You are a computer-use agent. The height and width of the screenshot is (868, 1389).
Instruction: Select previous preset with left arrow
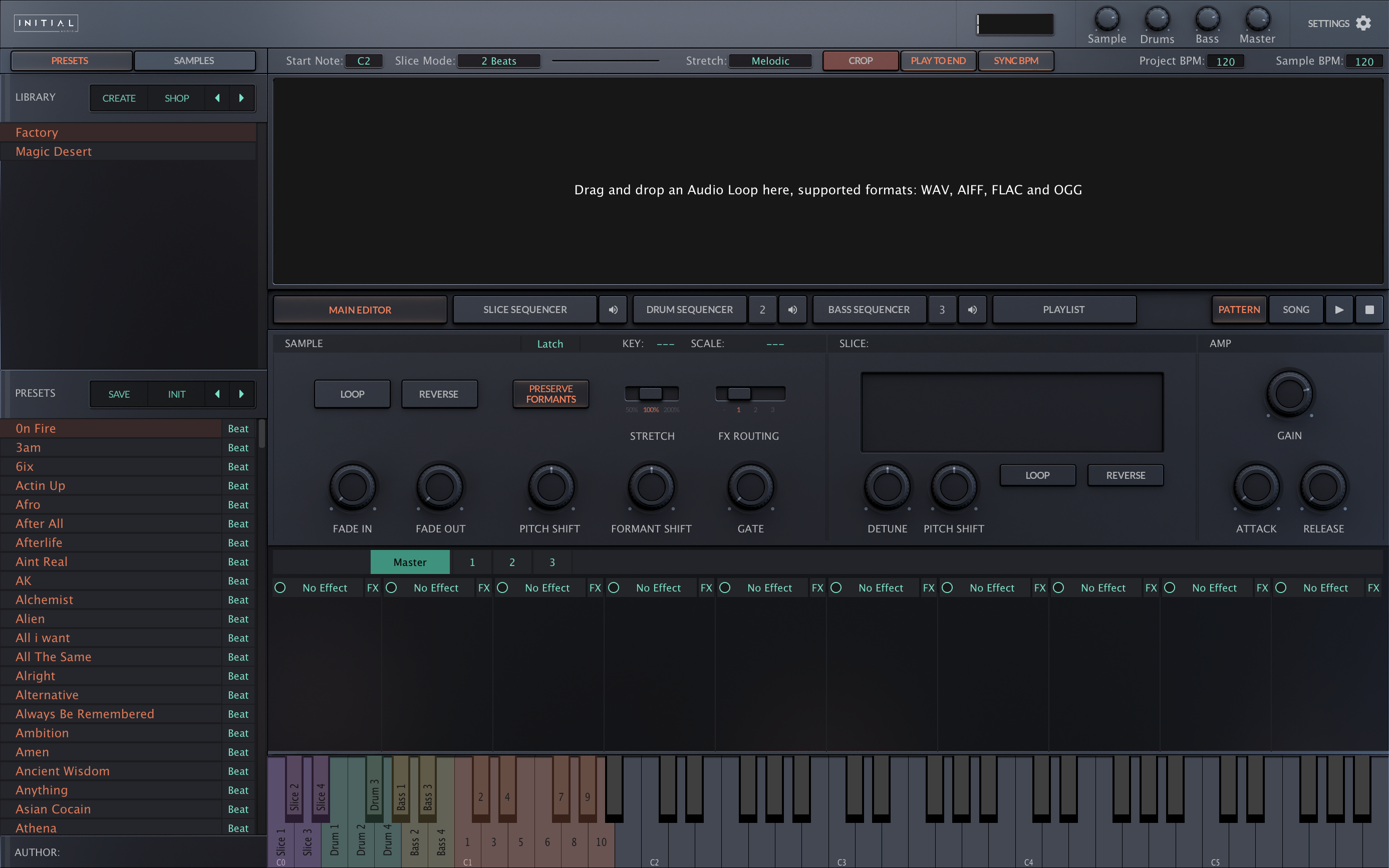pyautogui.click(x=217, y=394)
